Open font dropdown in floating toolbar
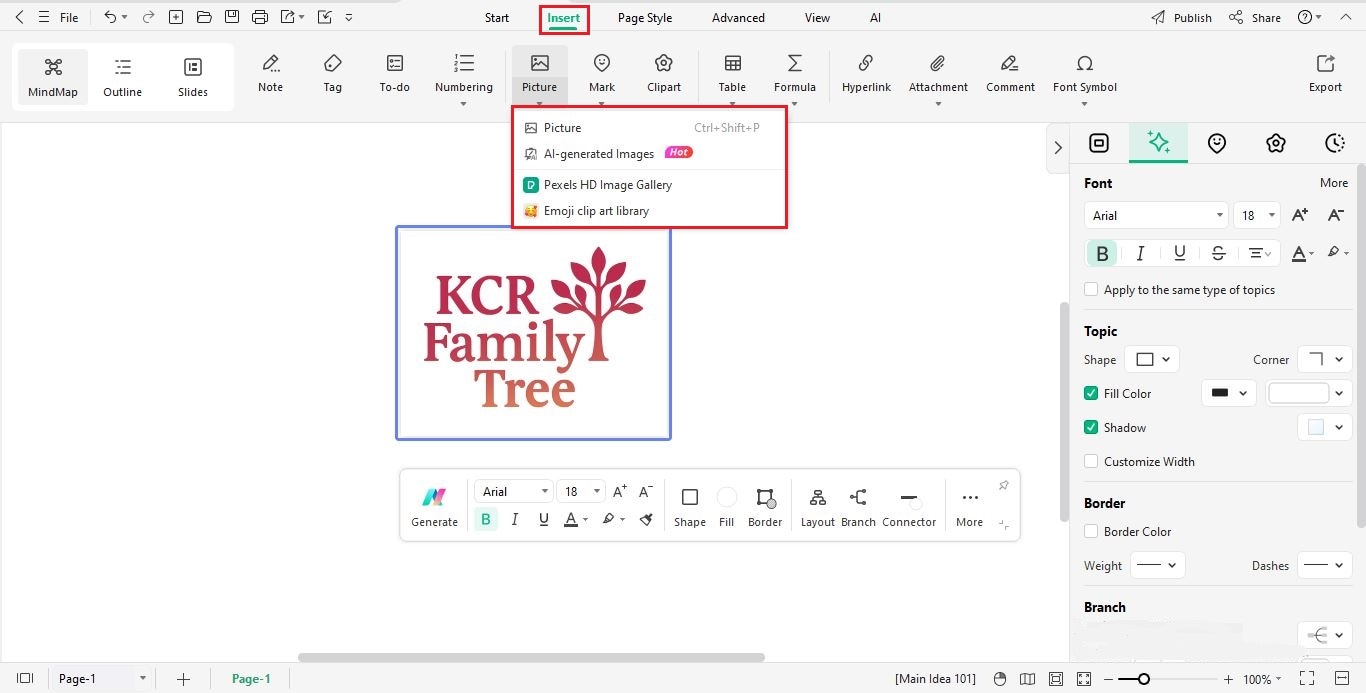 514,491
